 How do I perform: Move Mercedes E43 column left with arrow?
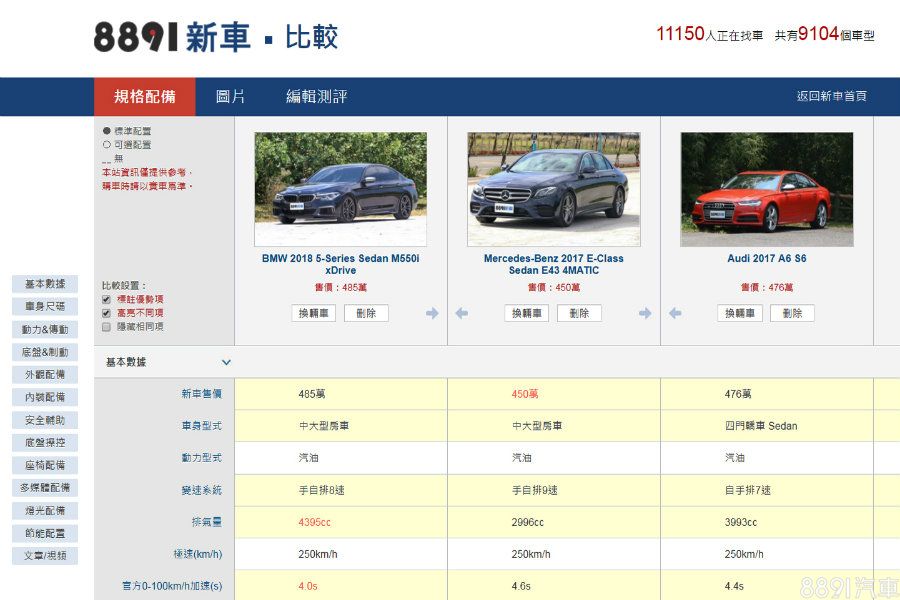point(461,313)
